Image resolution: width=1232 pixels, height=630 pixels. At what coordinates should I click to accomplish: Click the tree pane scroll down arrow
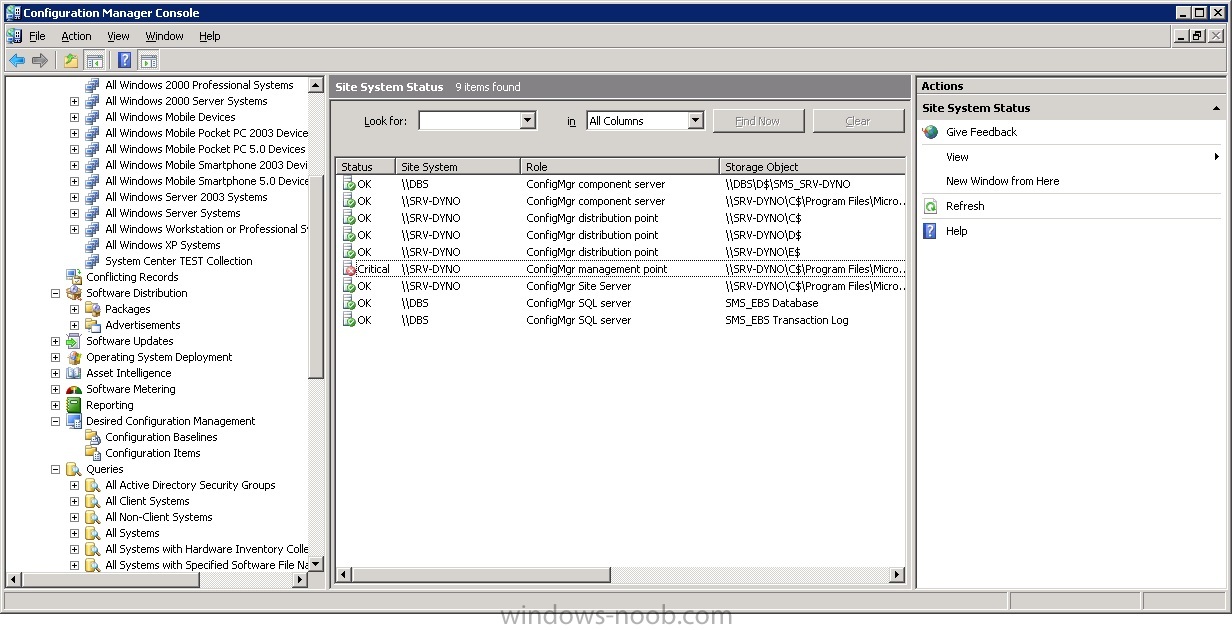(316, 564)
